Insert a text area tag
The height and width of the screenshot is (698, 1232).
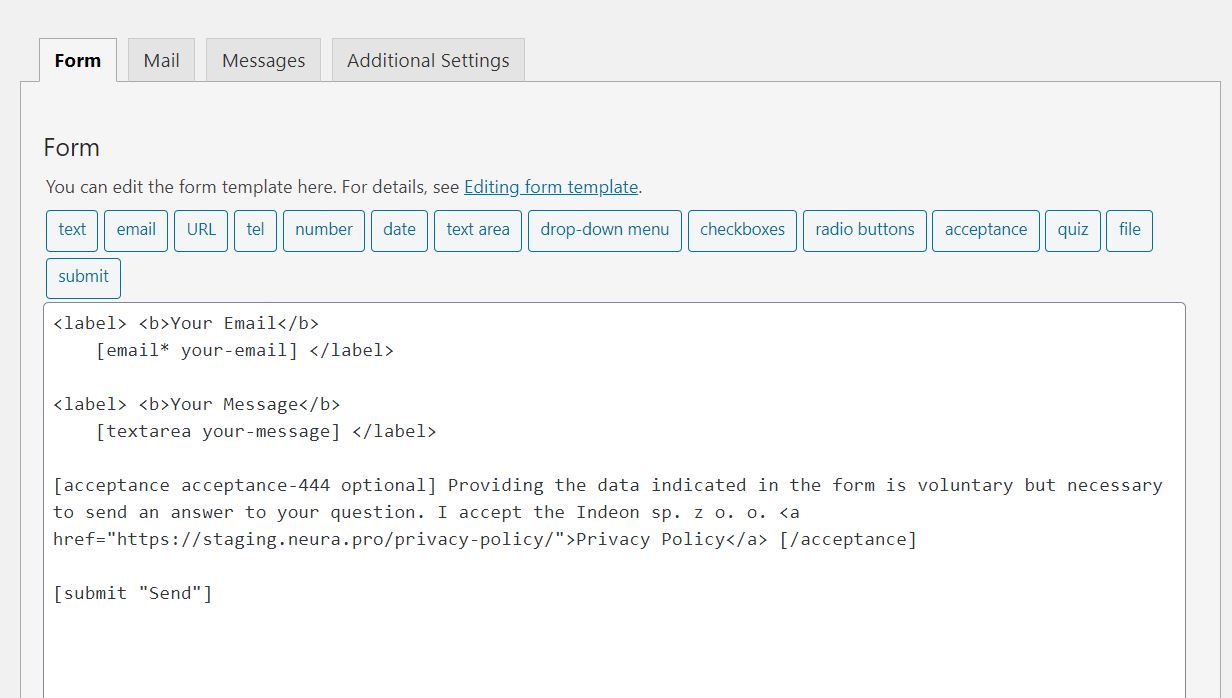point(478,230)
